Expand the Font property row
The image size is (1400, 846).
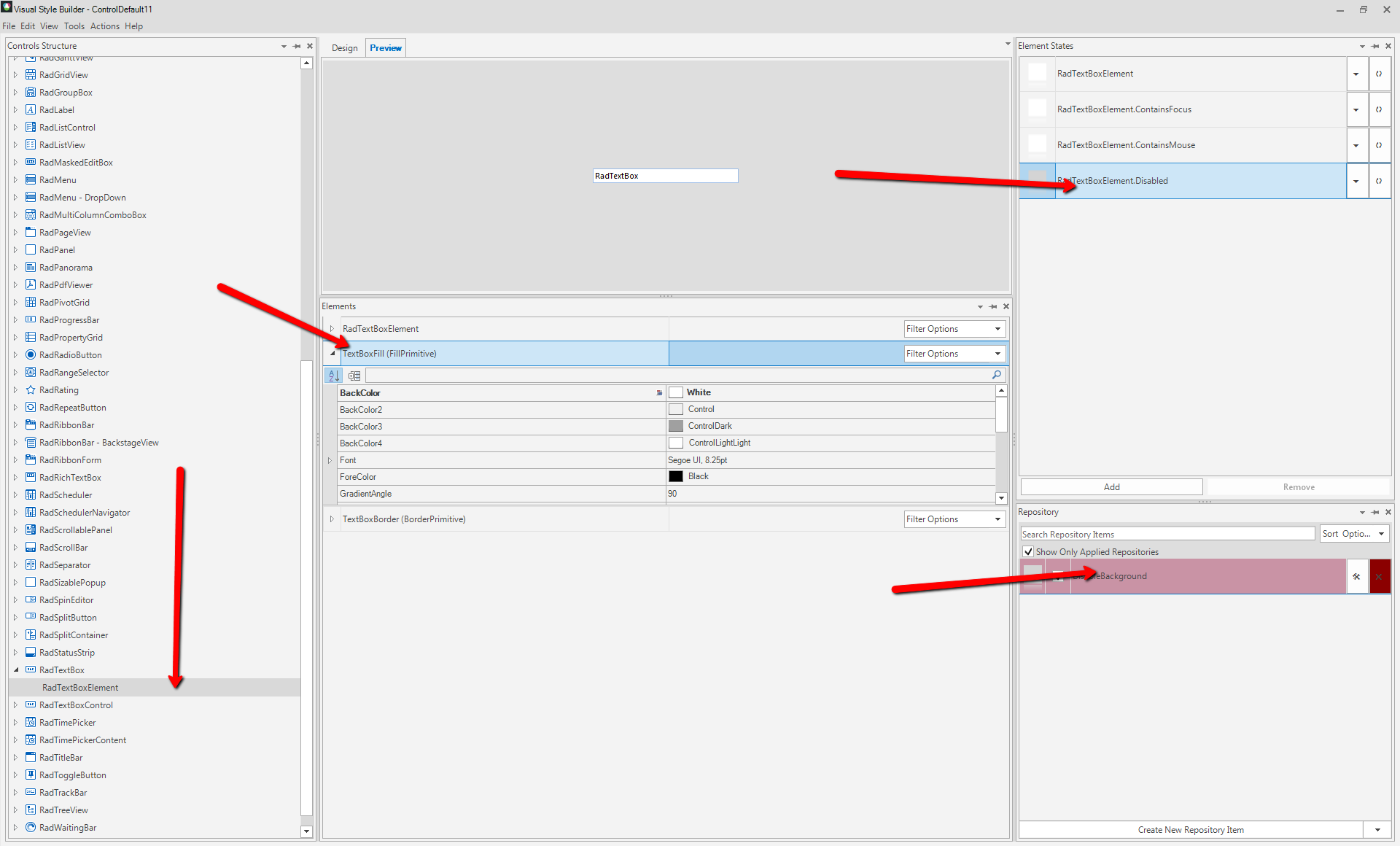(x=330, y=460)
